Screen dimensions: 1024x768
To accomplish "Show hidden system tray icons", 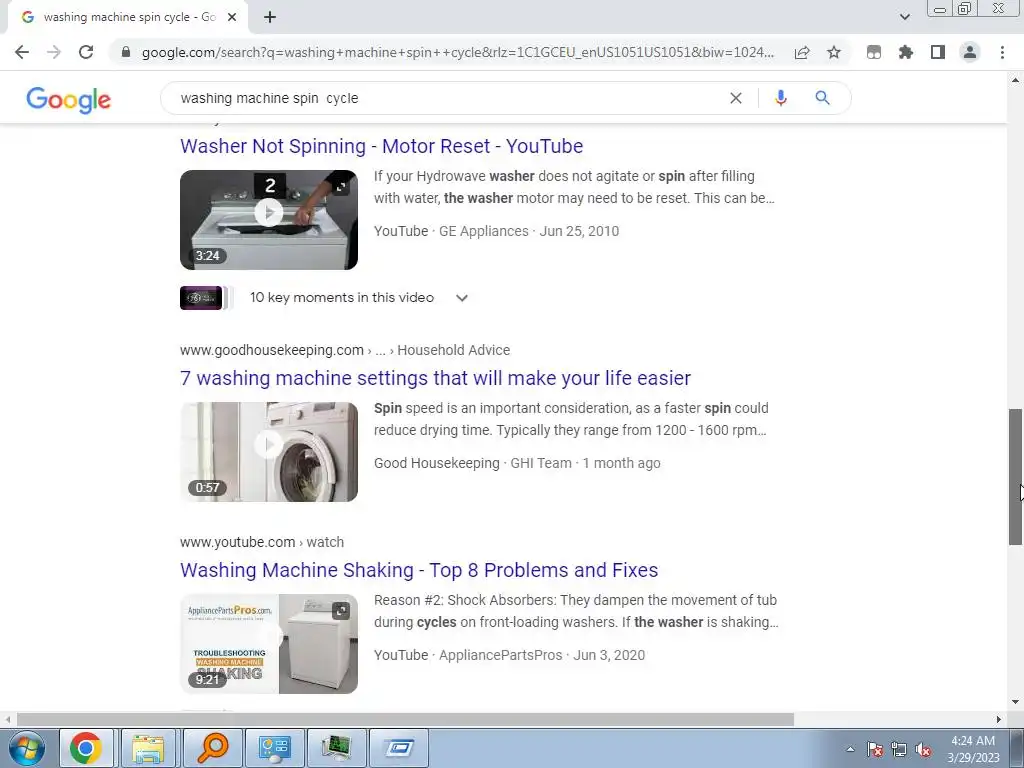I will (x=850, y=749).
